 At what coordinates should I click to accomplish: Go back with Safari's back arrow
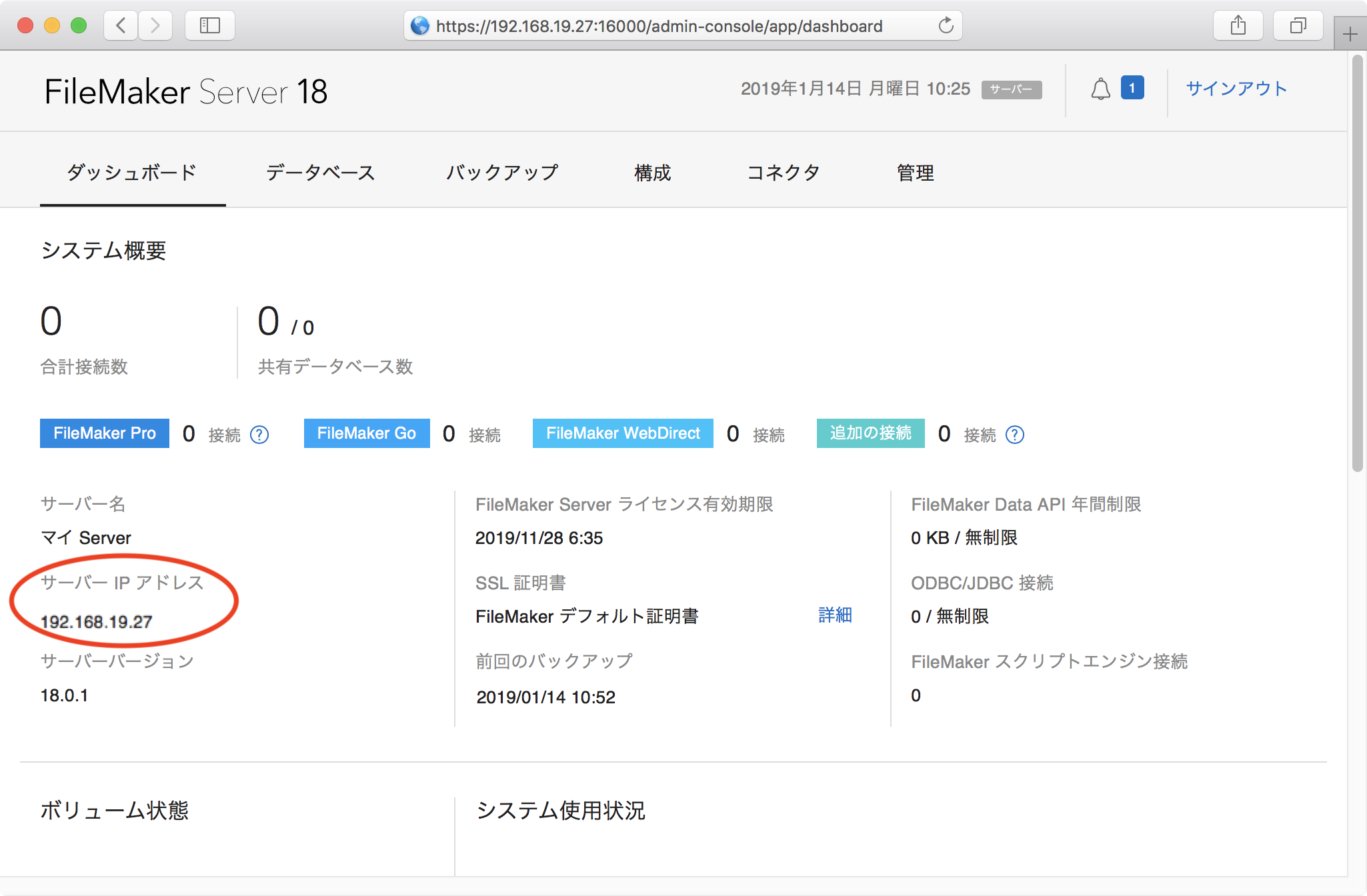coord(121,25)
